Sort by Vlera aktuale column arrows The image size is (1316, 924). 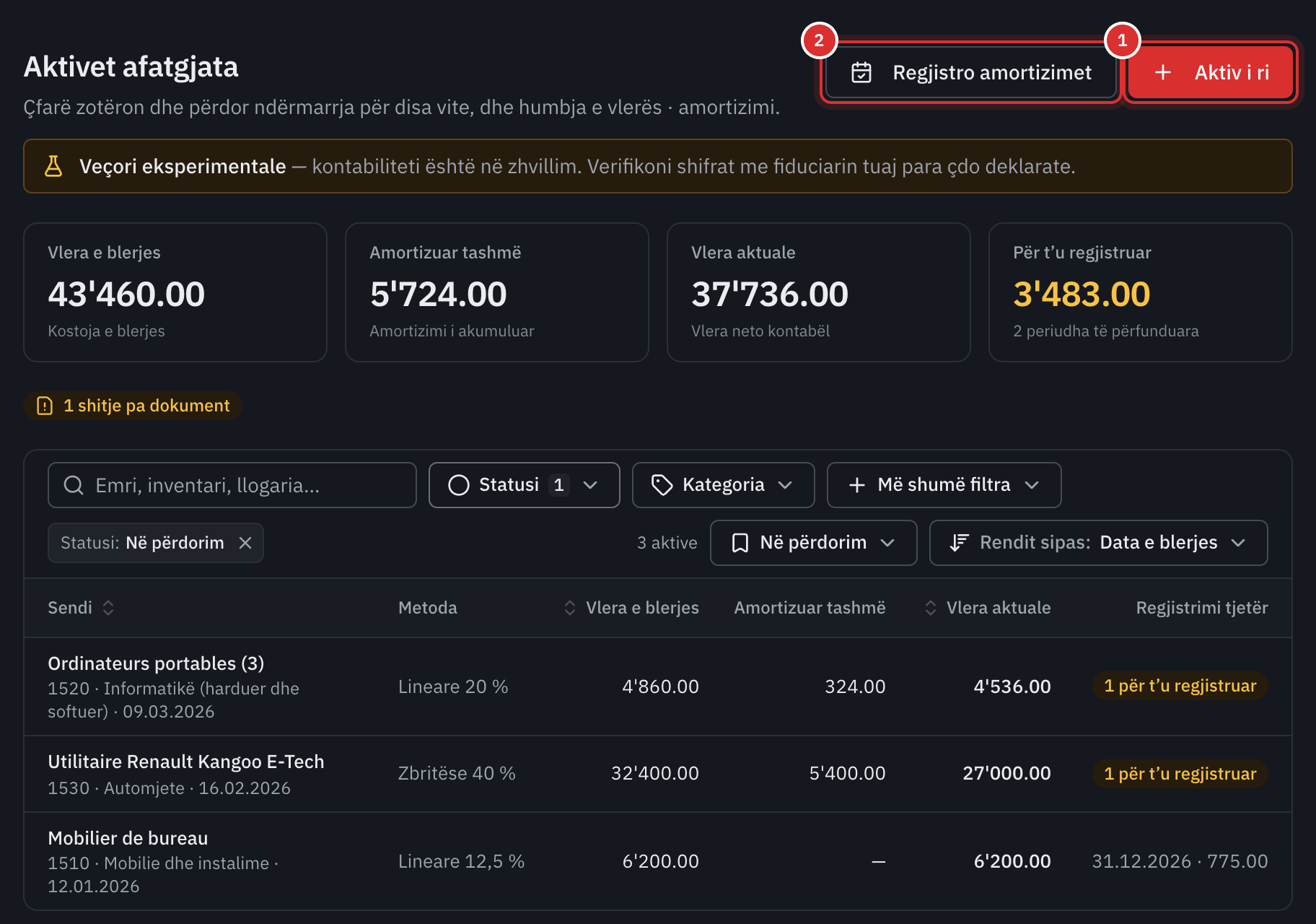[x=931, y=608]
